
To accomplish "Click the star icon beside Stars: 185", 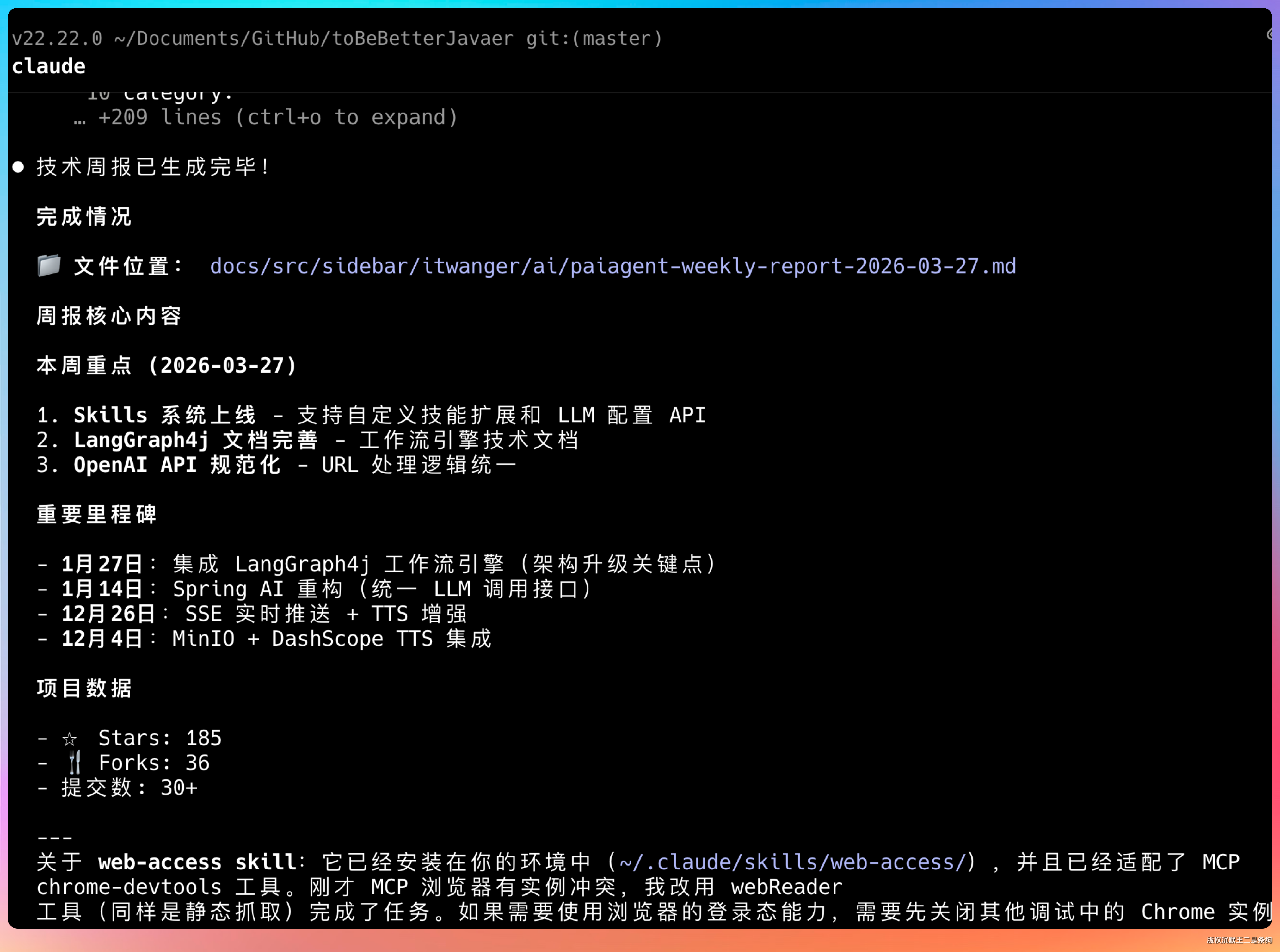I will point(70,739).
